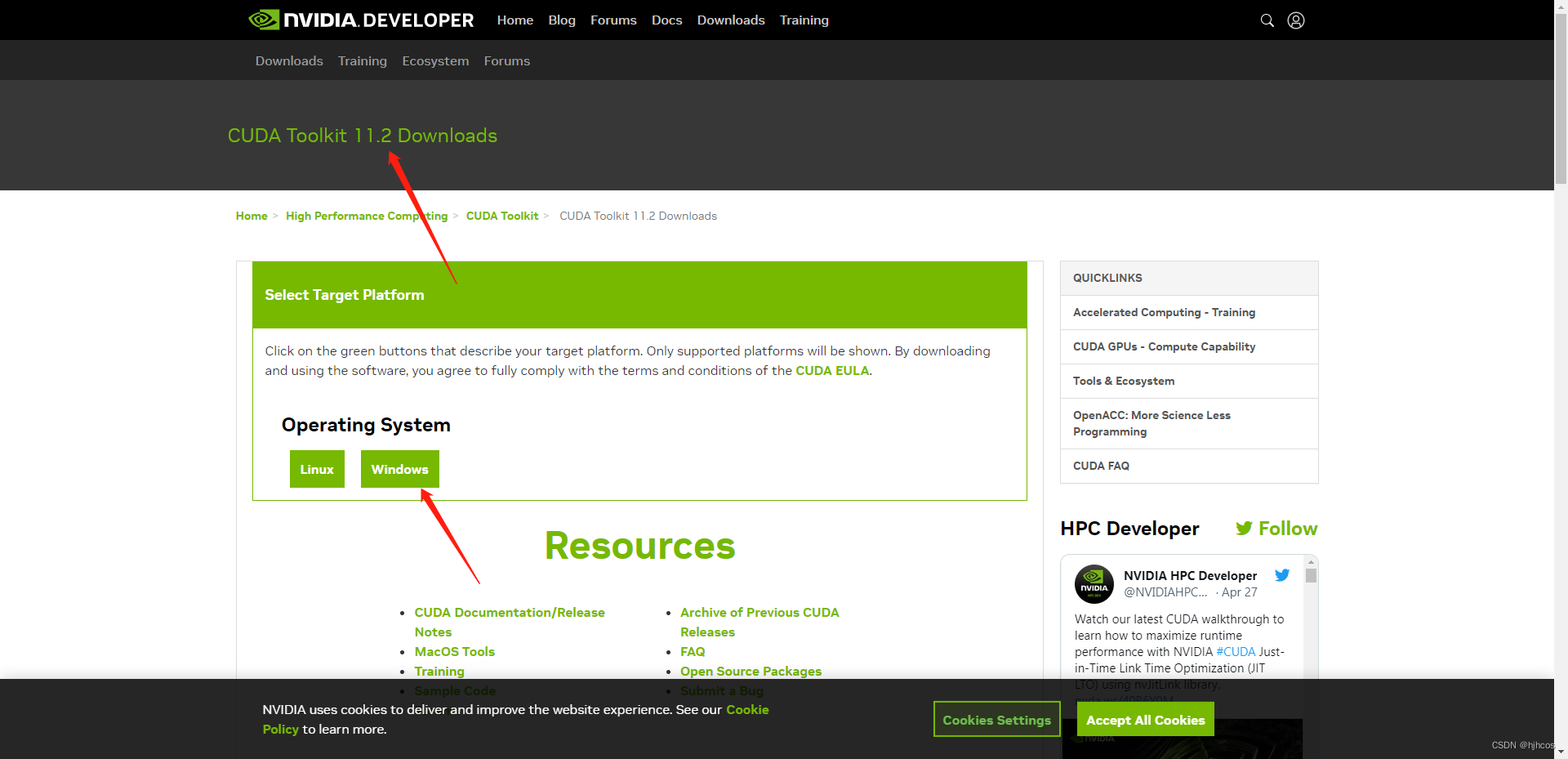Image resolution: width=1568 pixels, height=759 pixels.
Task: Select Forums in the secondary bar
Action: 507,60
